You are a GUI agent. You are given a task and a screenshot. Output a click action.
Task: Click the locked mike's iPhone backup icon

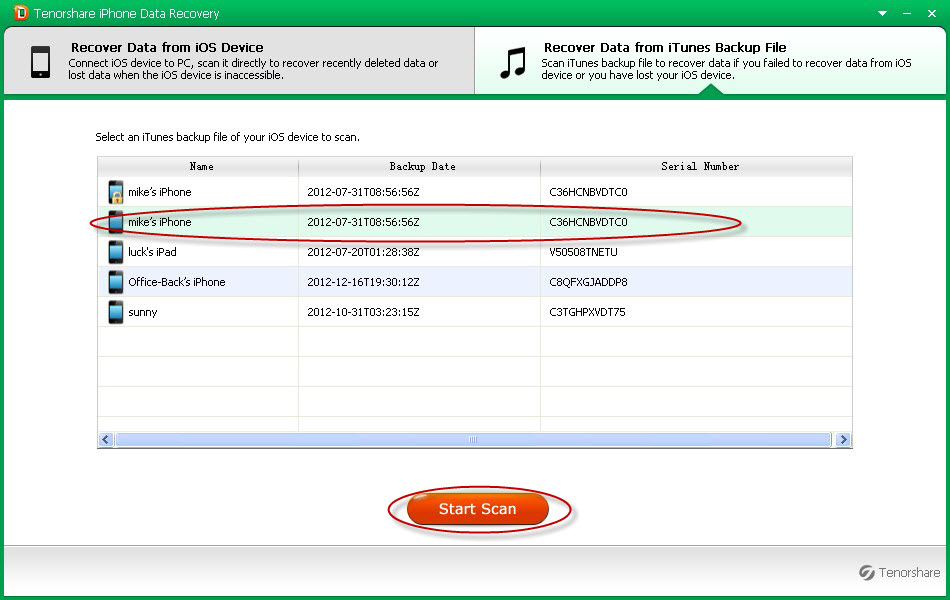tap(116, 192)
